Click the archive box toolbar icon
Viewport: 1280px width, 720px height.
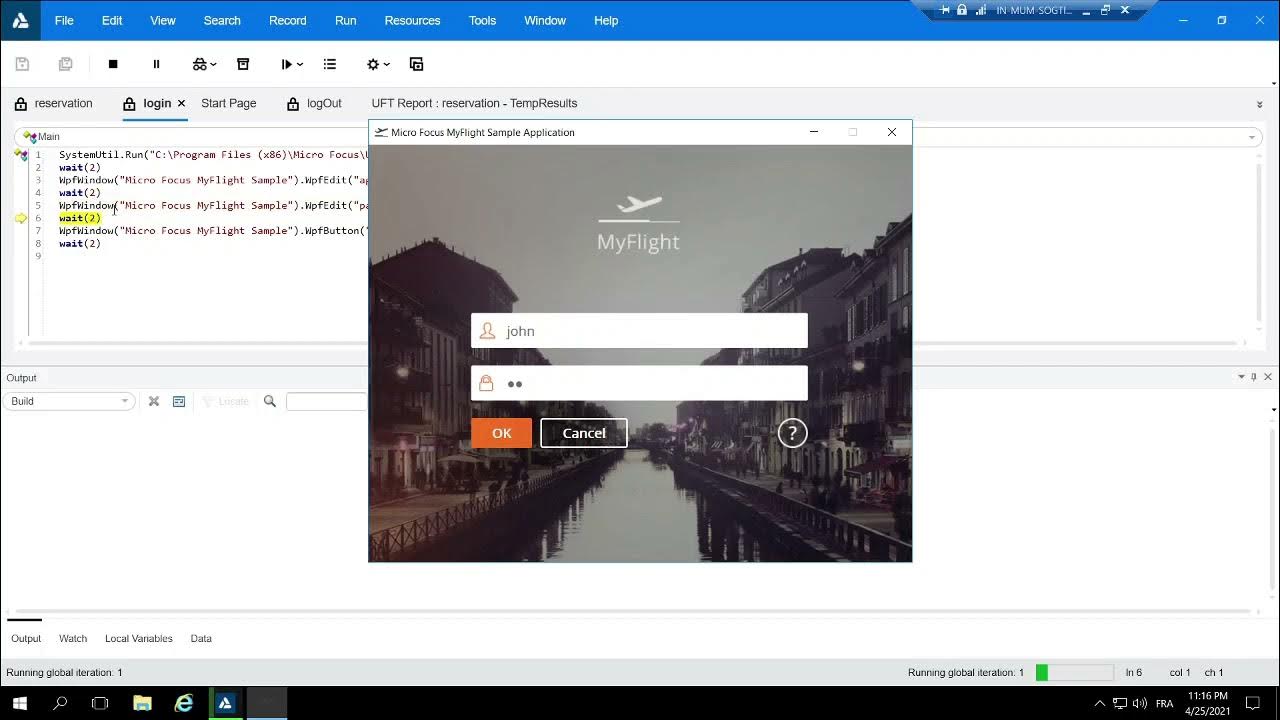[x=243, y=64]
